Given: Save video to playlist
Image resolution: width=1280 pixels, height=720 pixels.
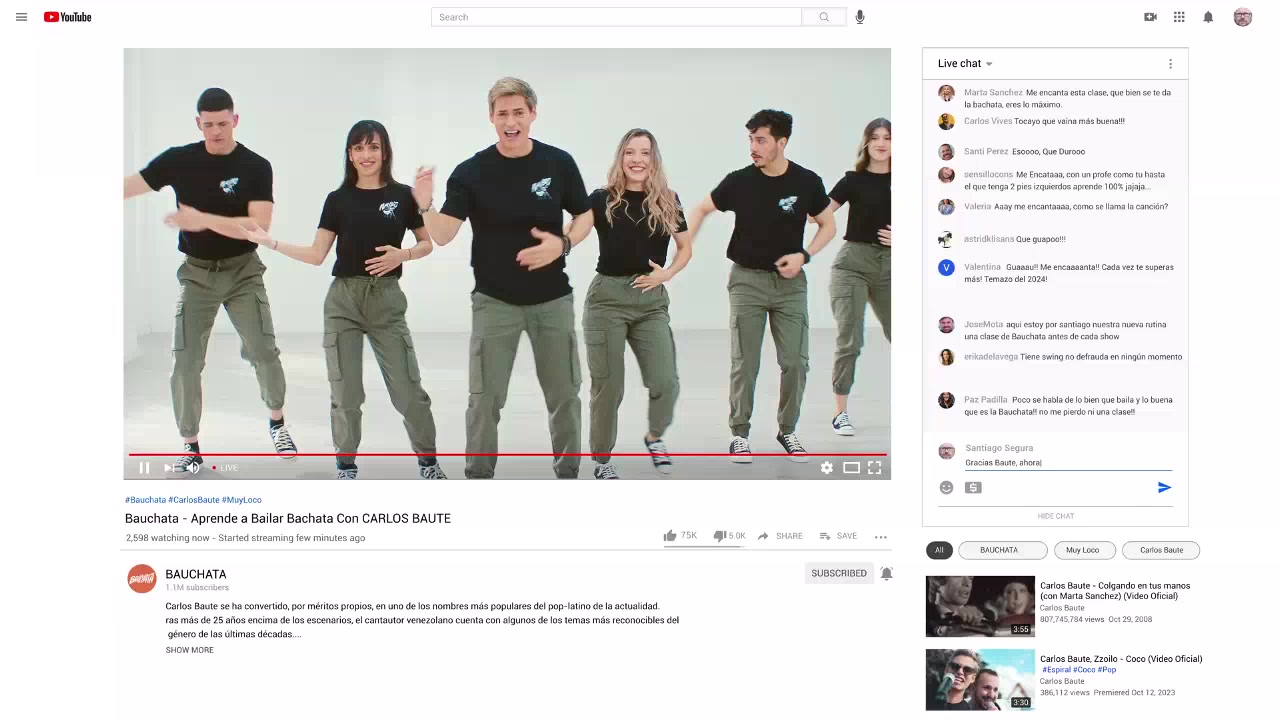Looking at the screenshot, I should (x=838, y=536).
